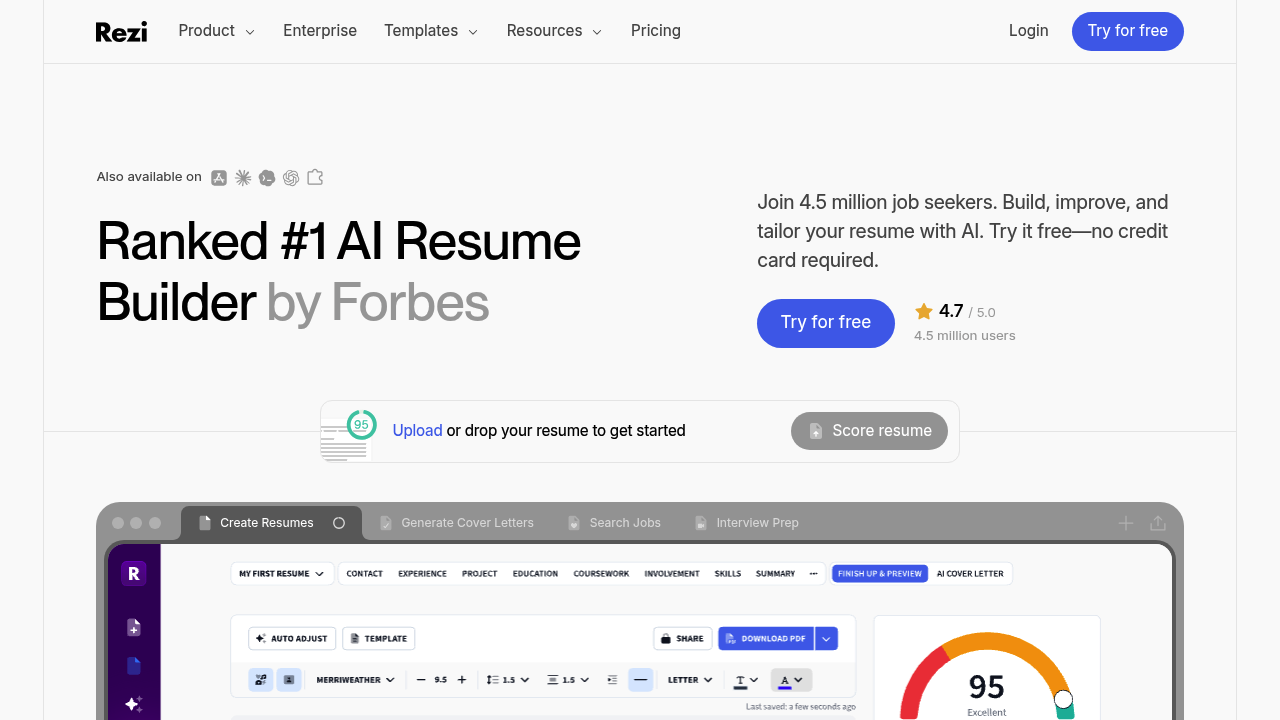Click the indent icon in formatting toolbar
This screenshot has width=1280, height=720.
[x=612, y=680]
